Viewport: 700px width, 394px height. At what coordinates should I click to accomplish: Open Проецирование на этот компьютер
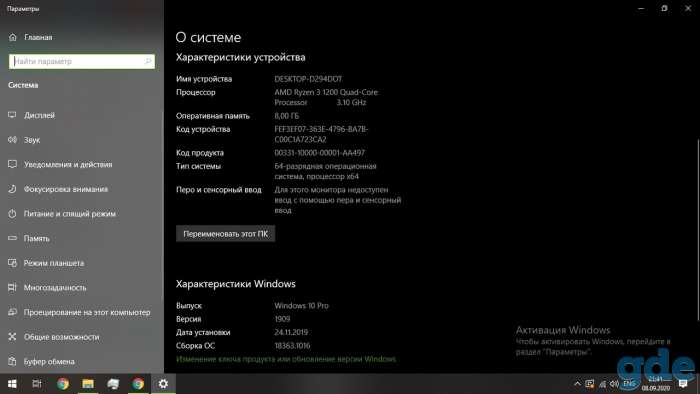coord(87,312)
